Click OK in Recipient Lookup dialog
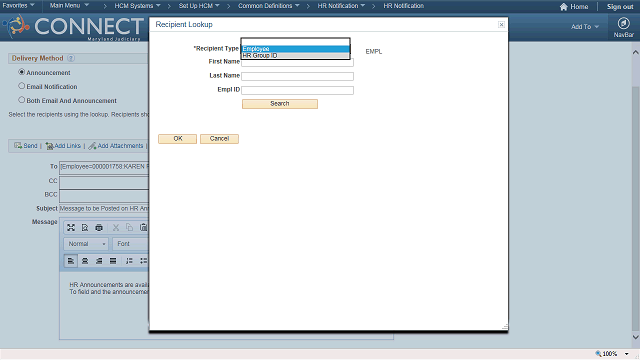 pos(178,139)
